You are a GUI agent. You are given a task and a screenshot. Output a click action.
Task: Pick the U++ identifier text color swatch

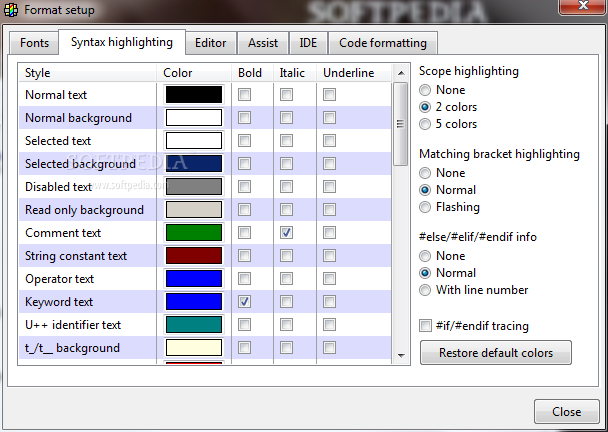click(x=194, y=325)
